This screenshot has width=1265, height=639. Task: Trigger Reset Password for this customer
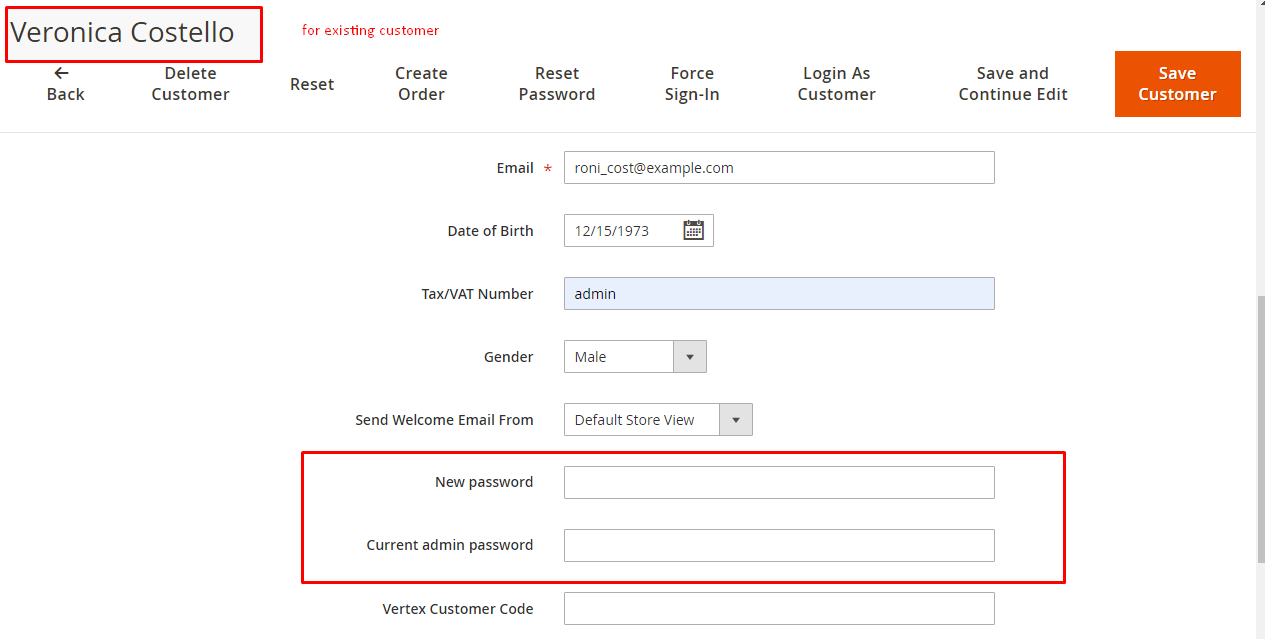557,84
